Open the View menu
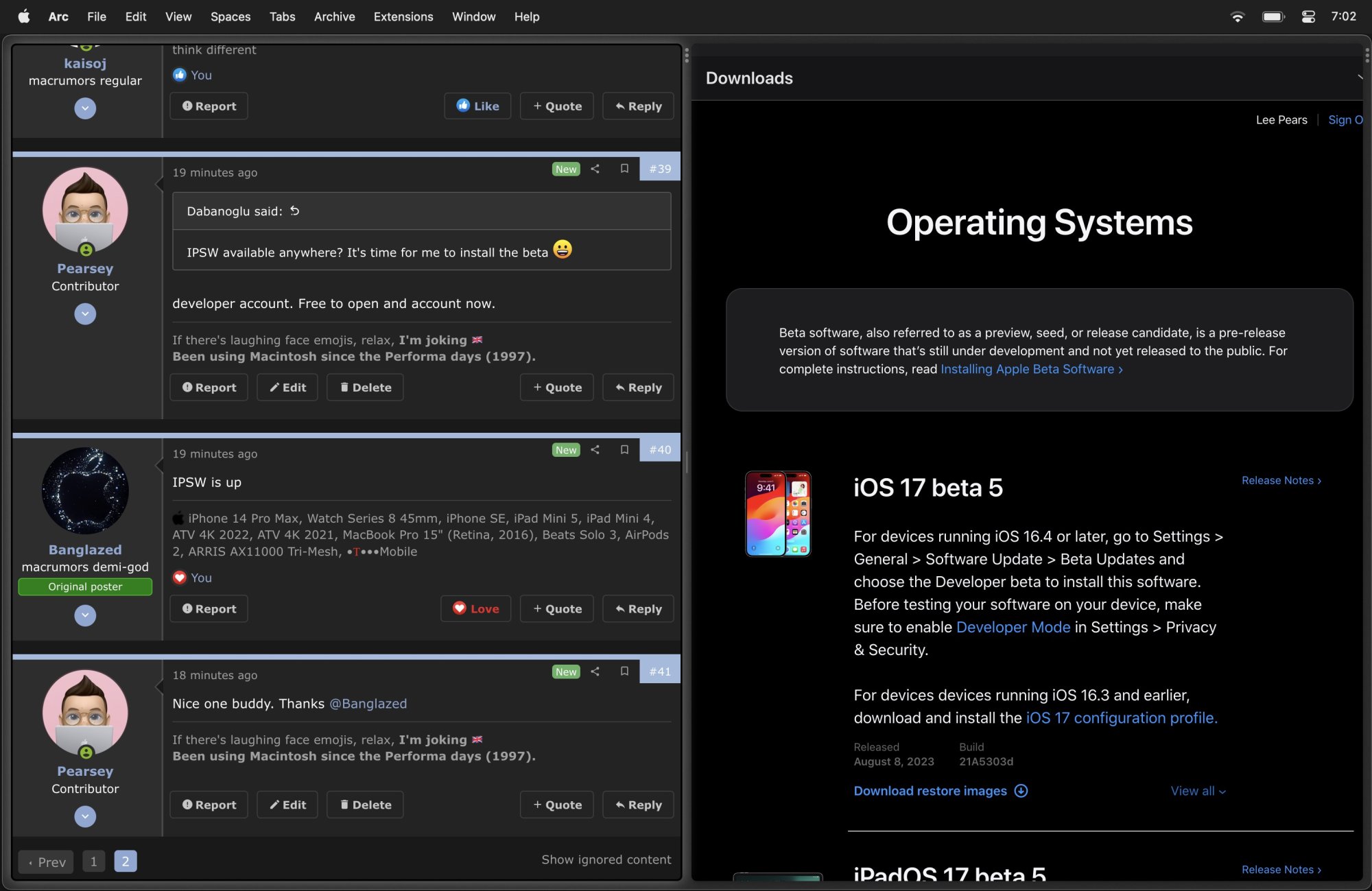This screenshot has width=1372, height=891. click(178, 16)
